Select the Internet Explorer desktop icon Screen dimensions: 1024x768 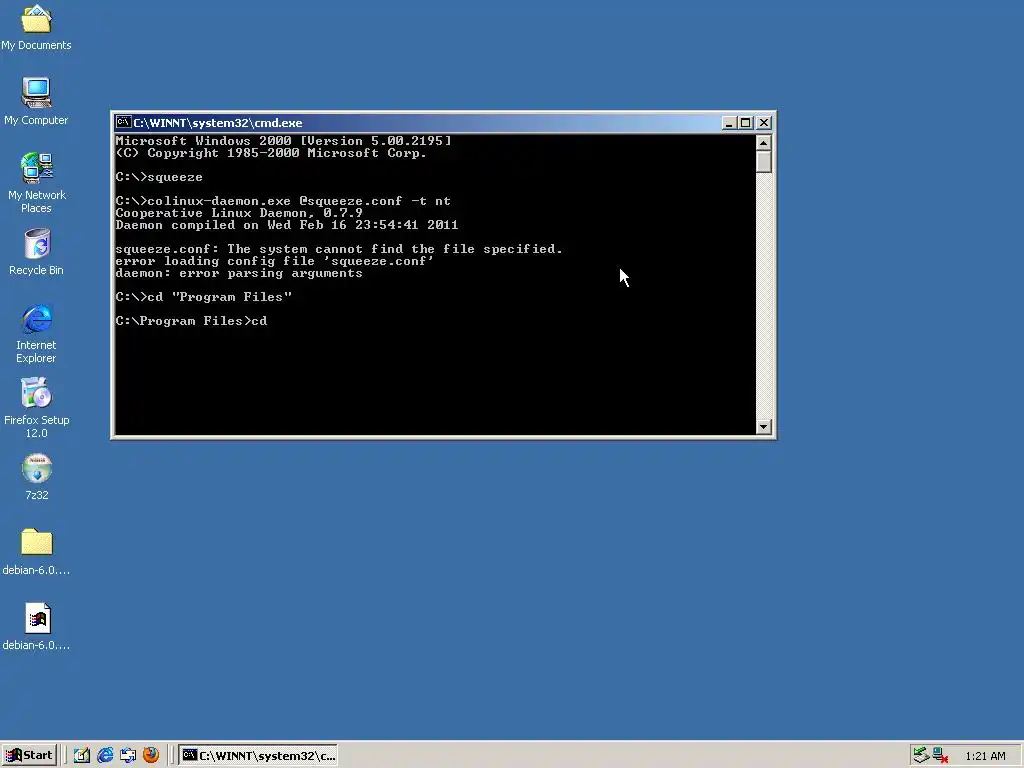coord(36,333)
